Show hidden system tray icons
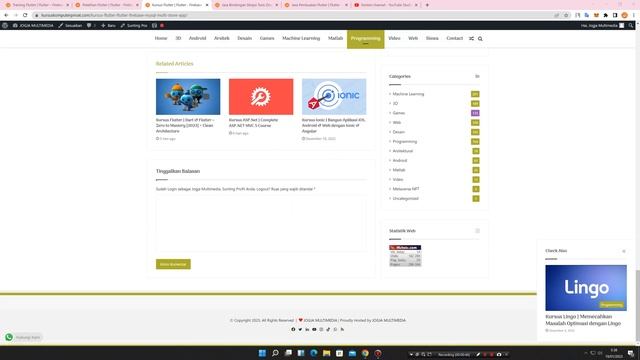 [x=586, y=353]
